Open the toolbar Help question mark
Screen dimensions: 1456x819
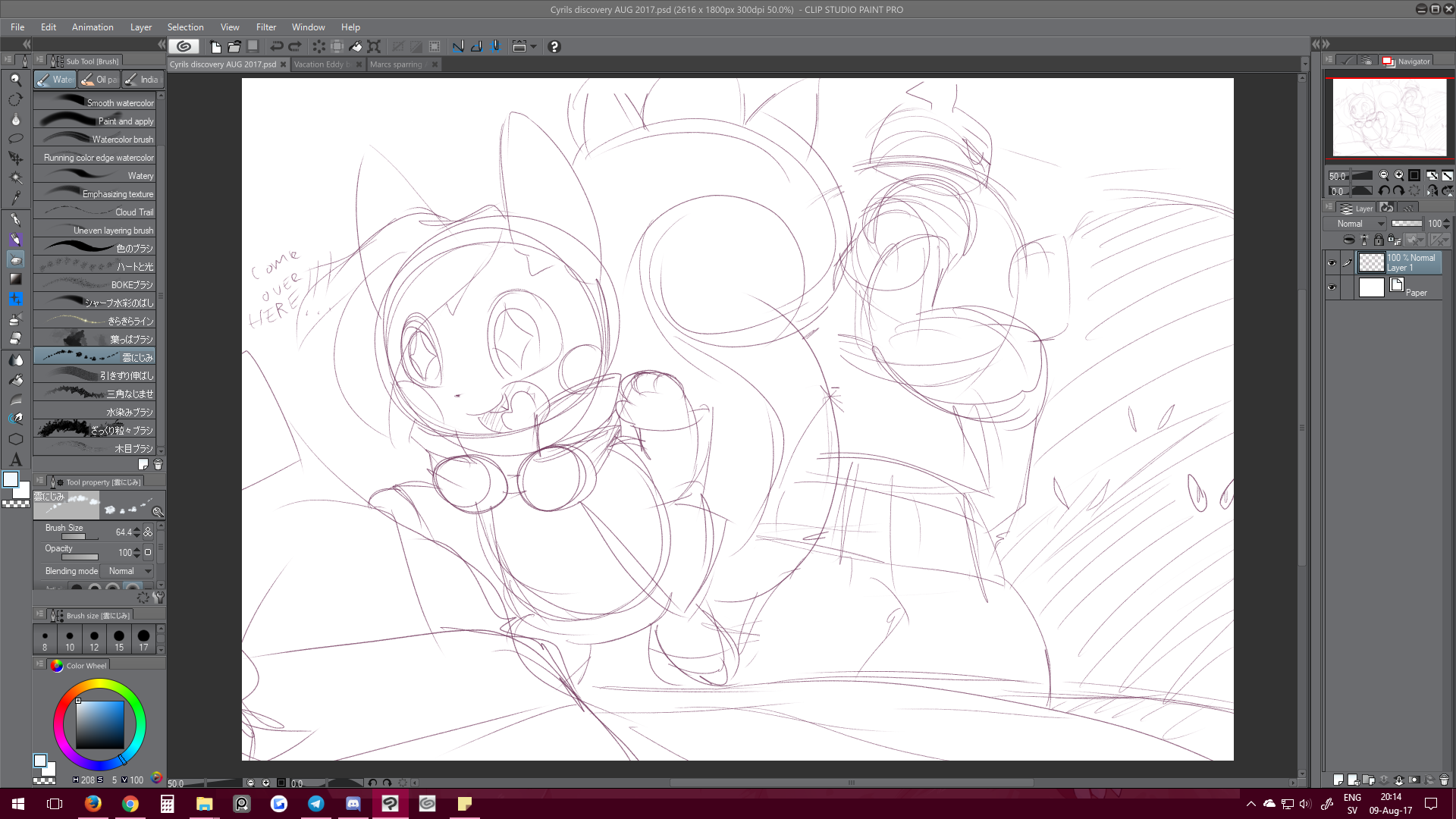point(554,46)
